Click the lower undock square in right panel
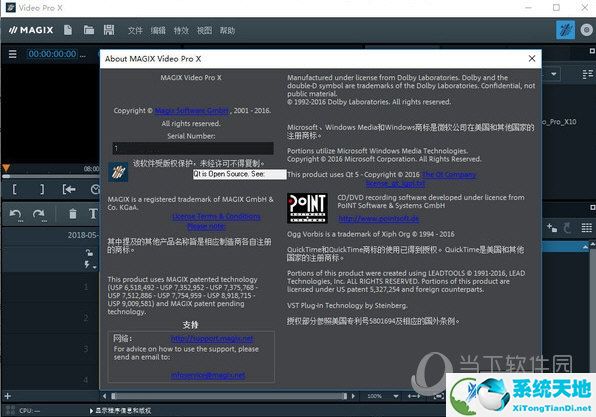 point(592,207)
